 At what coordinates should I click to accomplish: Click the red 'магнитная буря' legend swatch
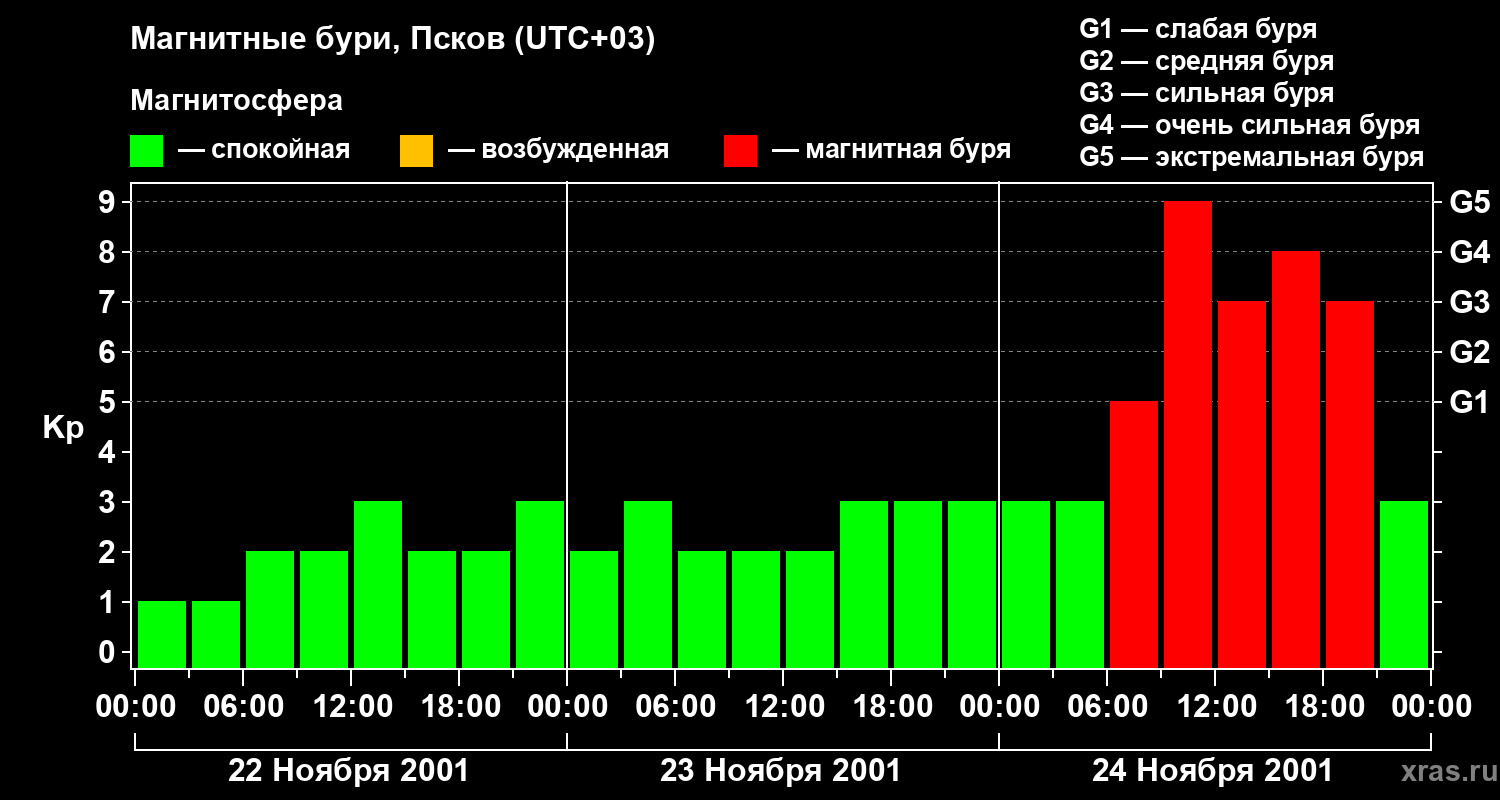[x=740, y=151]
